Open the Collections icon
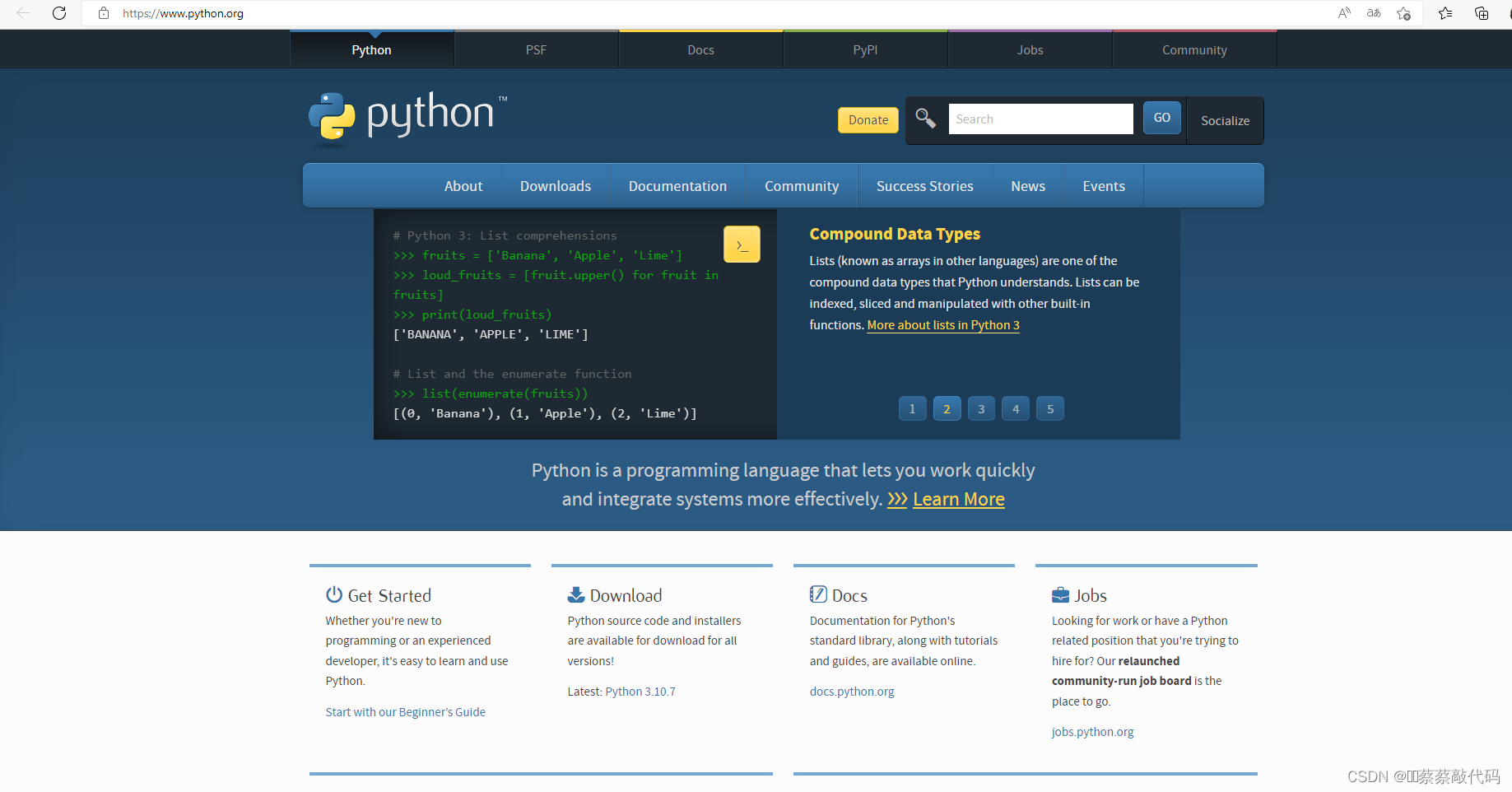The height and width of the screenshot is (792, 1512). click(1482, 13)
